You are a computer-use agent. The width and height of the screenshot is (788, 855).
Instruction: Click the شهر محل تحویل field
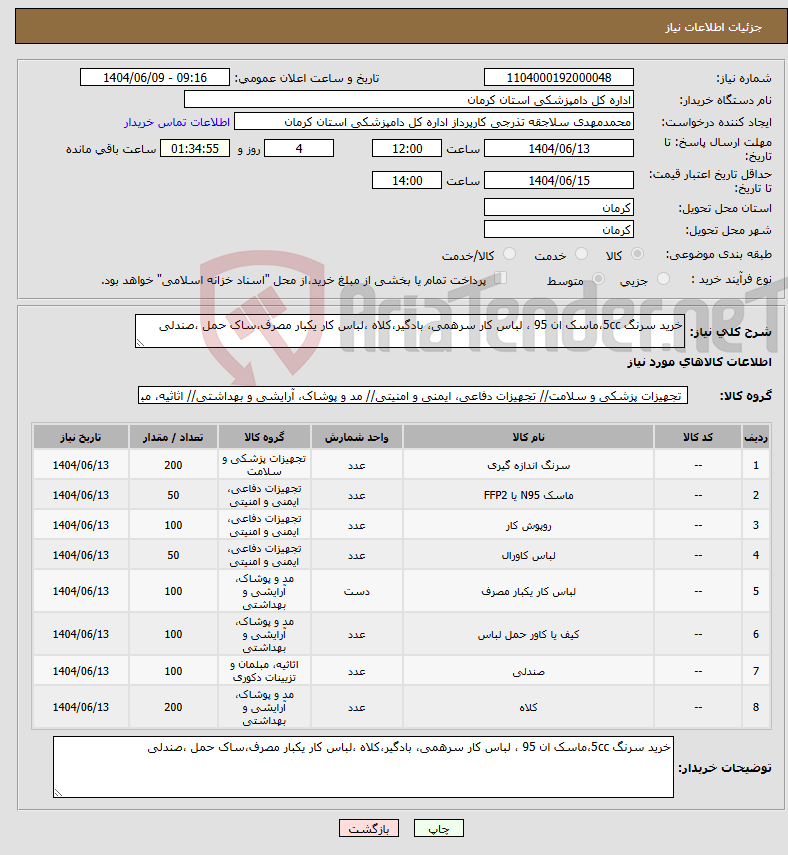(559, 230)
